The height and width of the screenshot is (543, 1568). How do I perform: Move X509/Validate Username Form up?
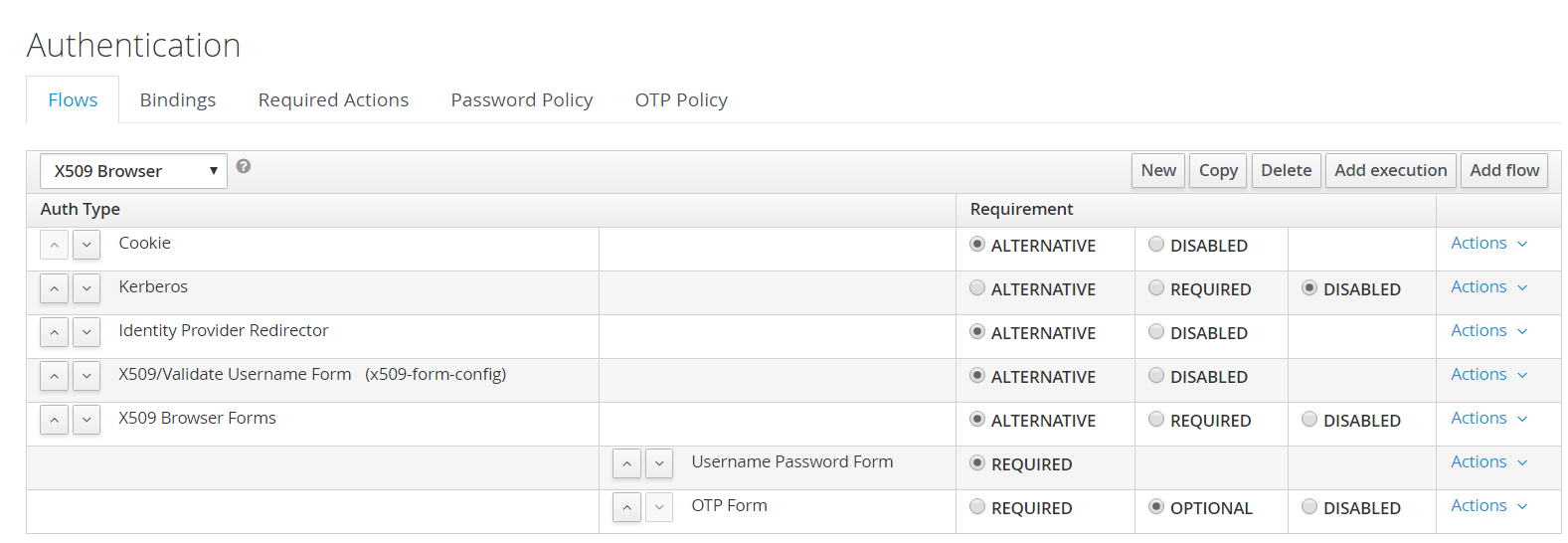click(x=55, y=376)
